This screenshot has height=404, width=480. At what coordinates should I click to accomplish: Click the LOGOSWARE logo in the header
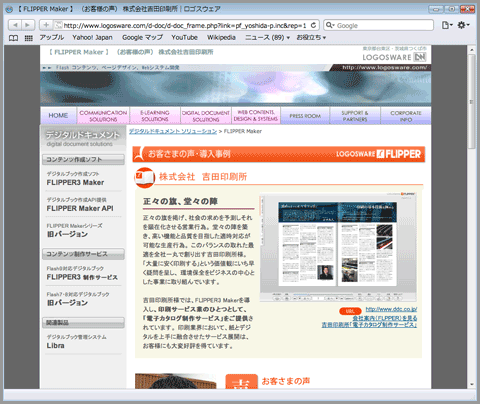[394, 57]
